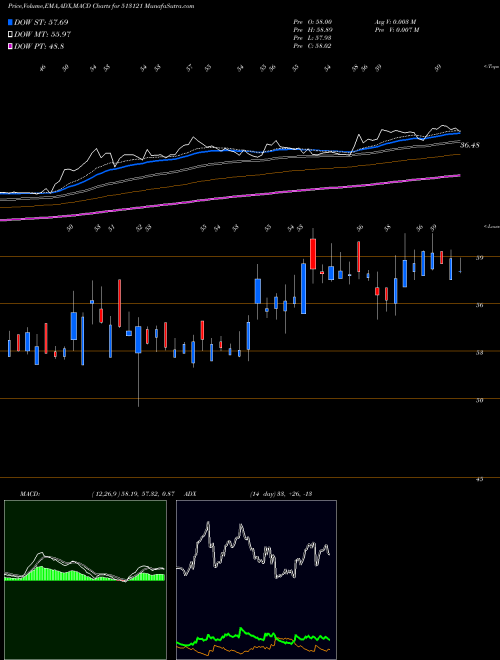This screenshot has width=500, height=660.
Task: Click the MACD panel title
Action: 30,494
